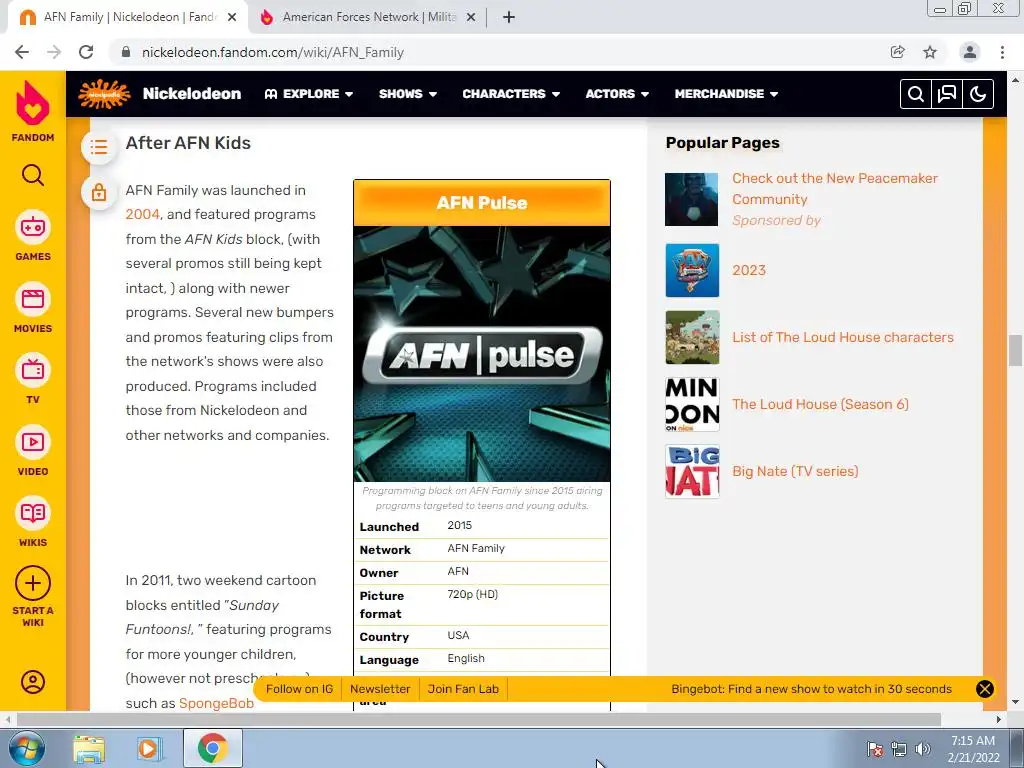Click the Chrome taskbar icon

(x=212, y=748)
